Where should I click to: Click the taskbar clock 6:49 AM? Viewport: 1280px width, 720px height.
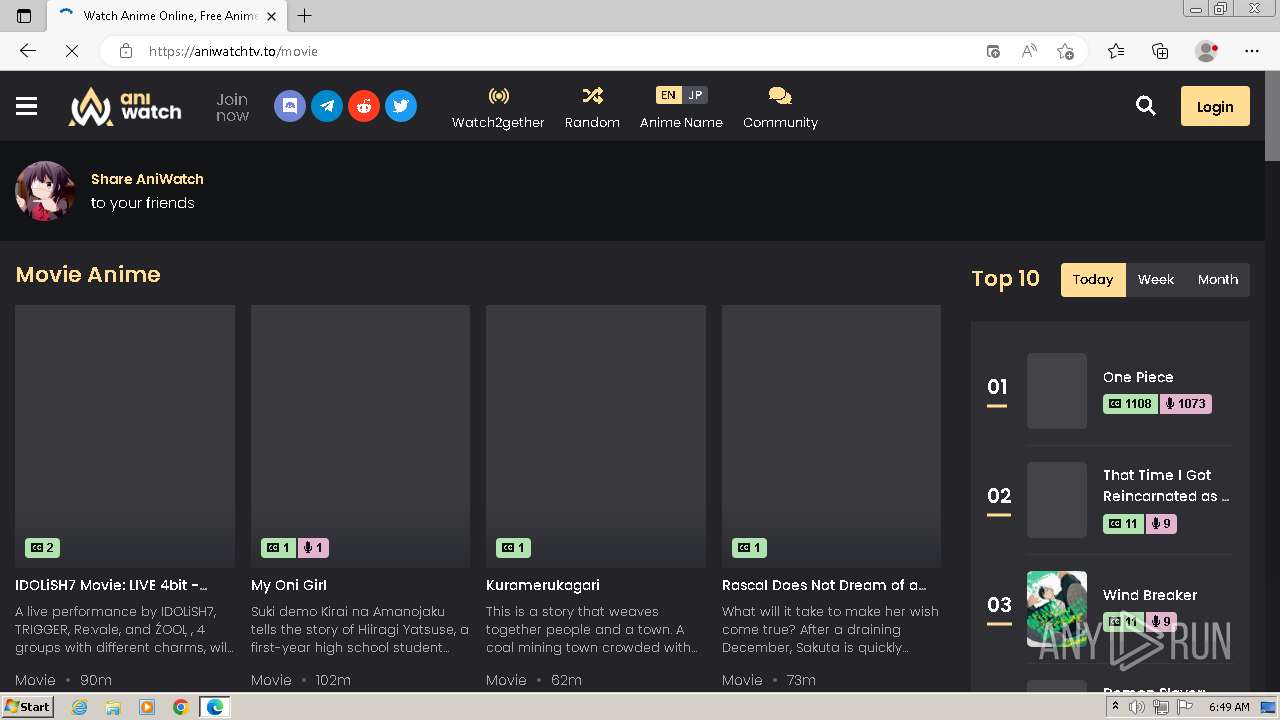(1229, 707)
